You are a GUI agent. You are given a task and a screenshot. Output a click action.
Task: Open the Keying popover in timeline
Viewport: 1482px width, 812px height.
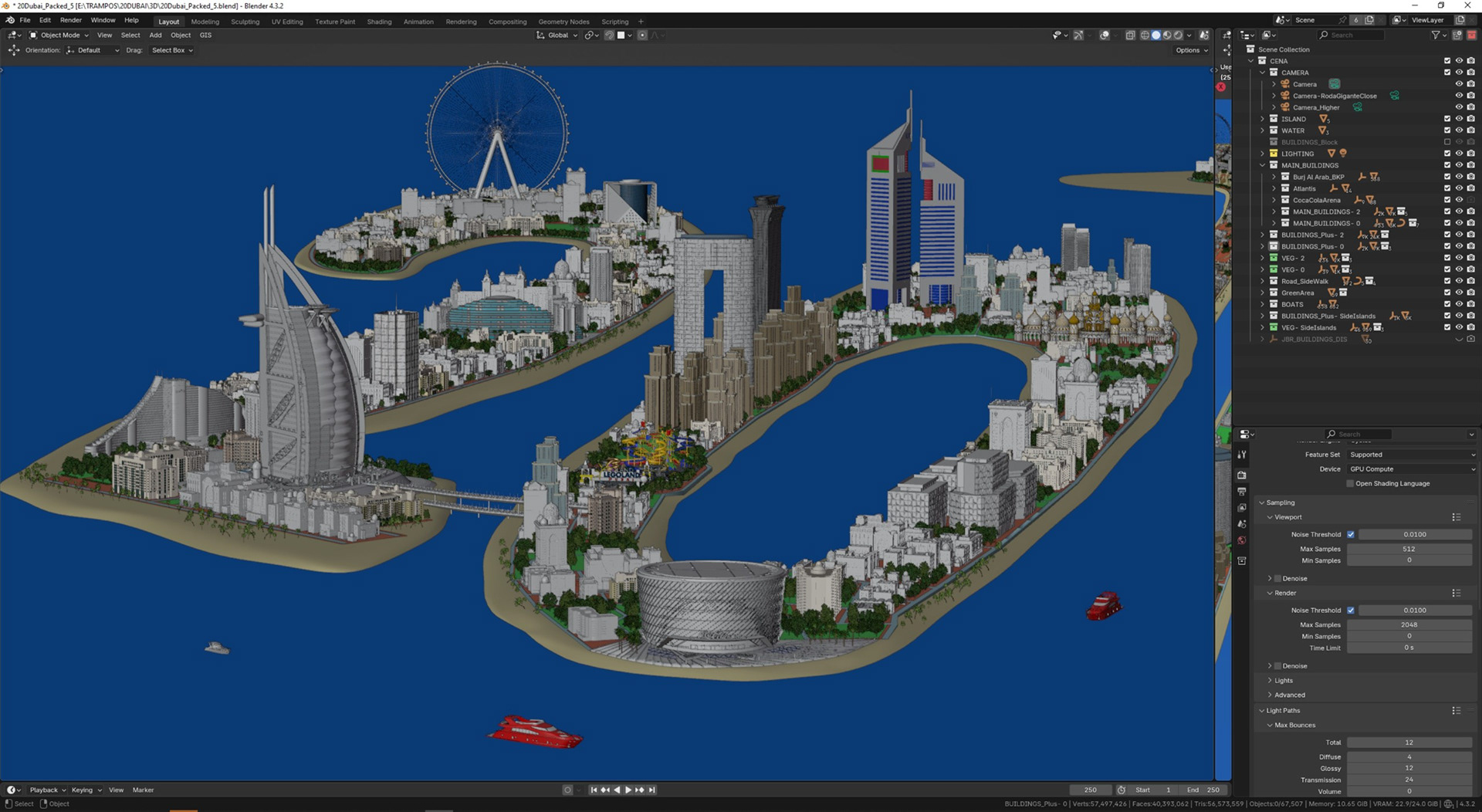(86, 790)
